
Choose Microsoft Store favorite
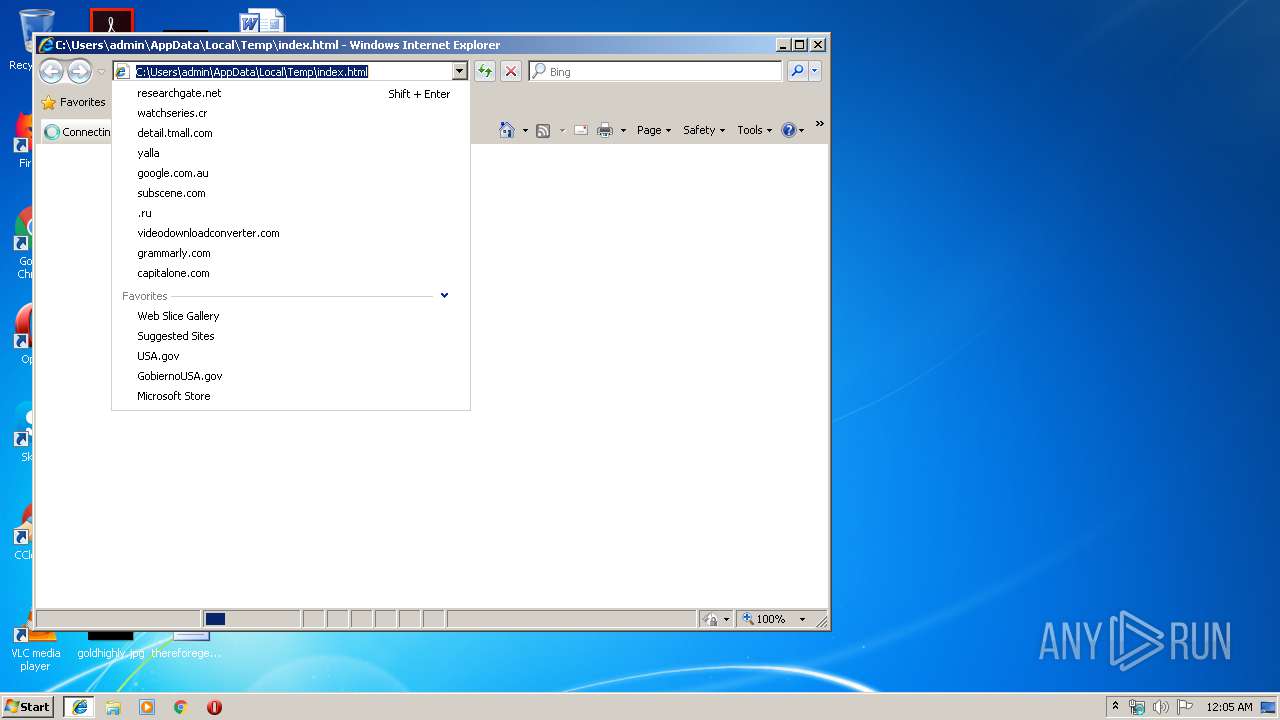tap(174, 396)
